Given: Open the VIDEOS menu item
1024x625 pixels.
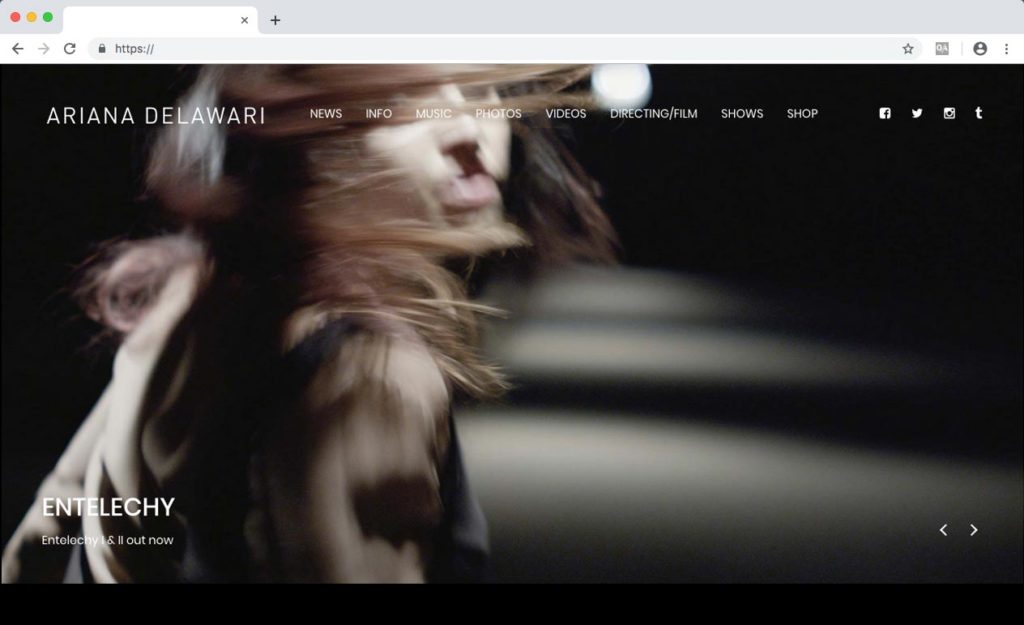Looking at the screenshot, I should 566,114.
